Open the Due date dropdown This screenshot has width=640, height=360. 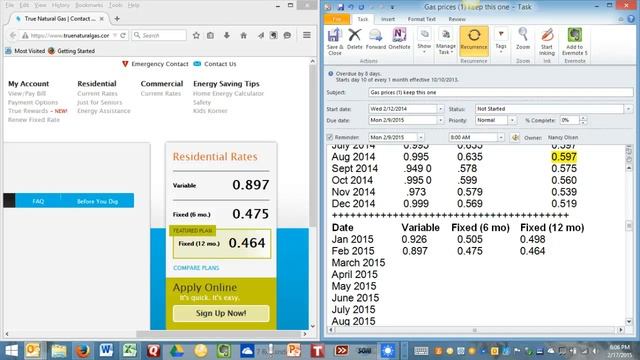point(440,120)
